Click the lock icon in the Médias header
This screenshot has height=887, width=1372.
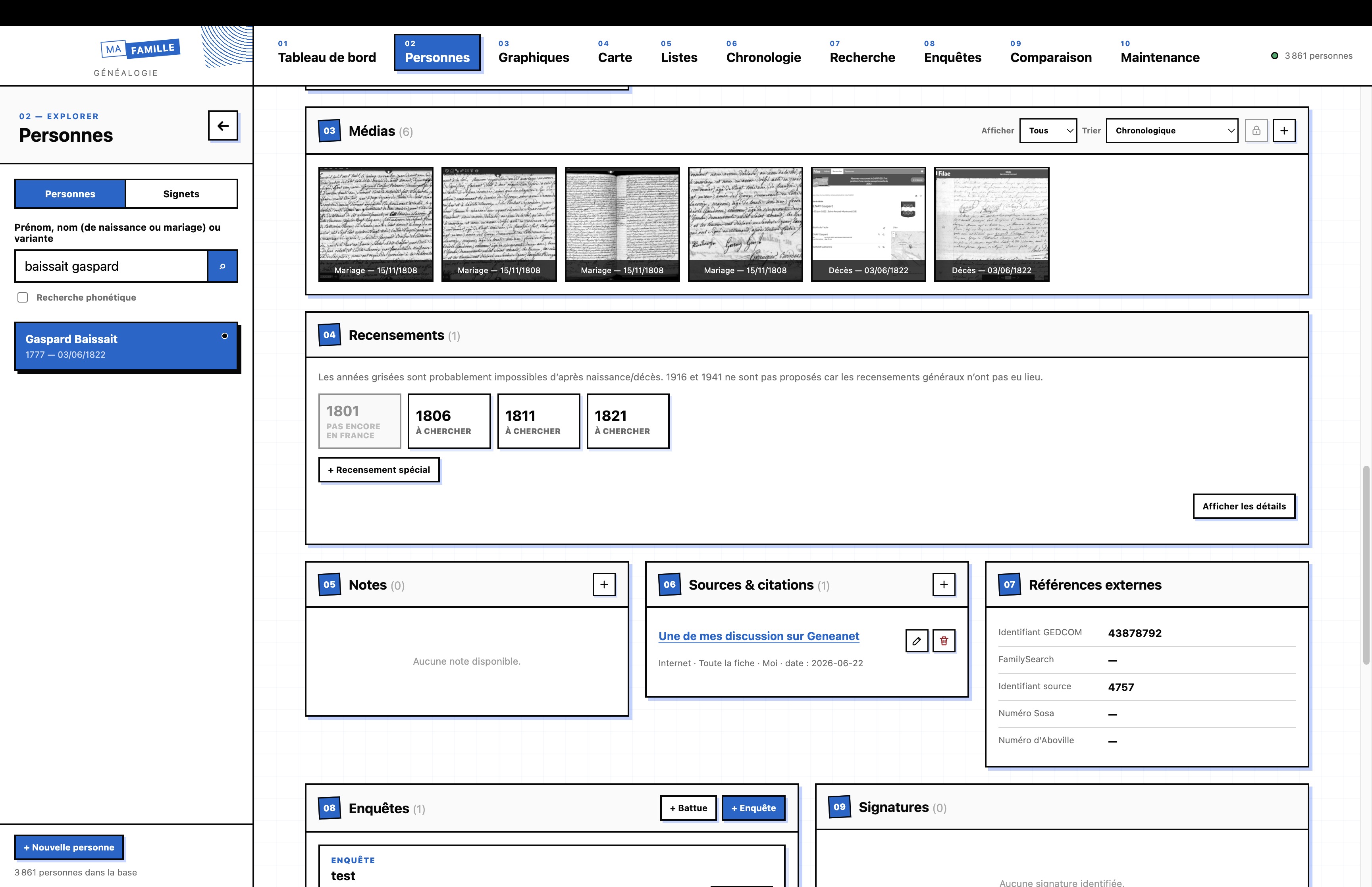1256,131
